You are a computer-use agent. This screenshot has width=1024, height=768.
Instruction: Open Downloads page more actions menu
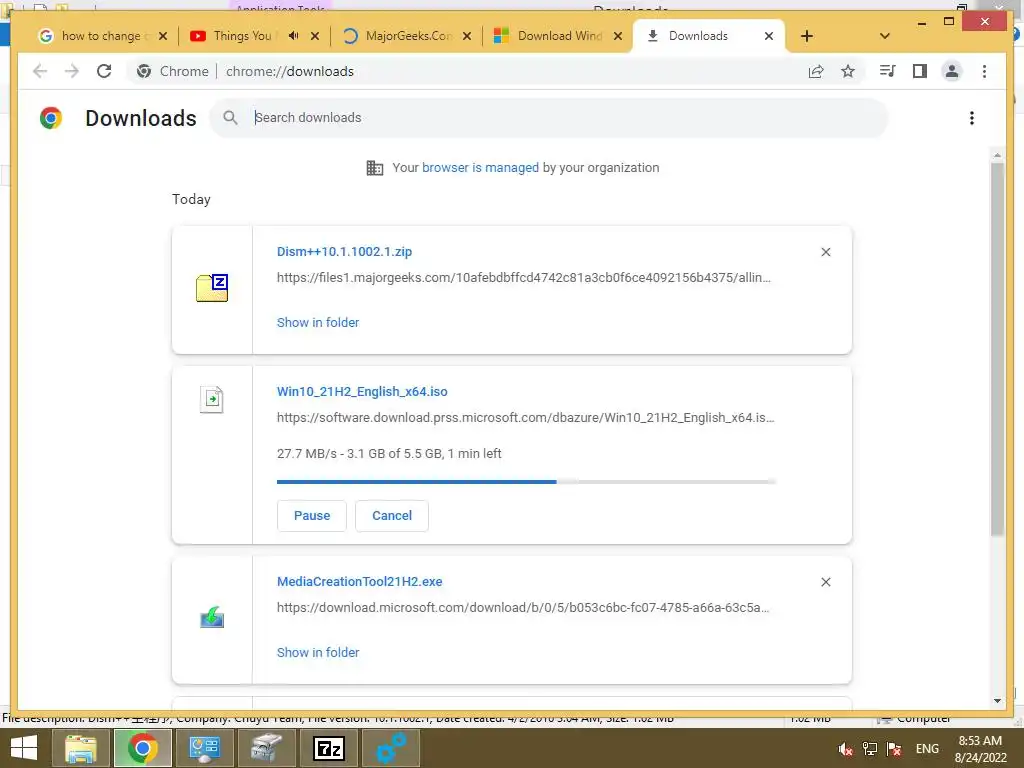pyautogui.click(x=972, y=118)
